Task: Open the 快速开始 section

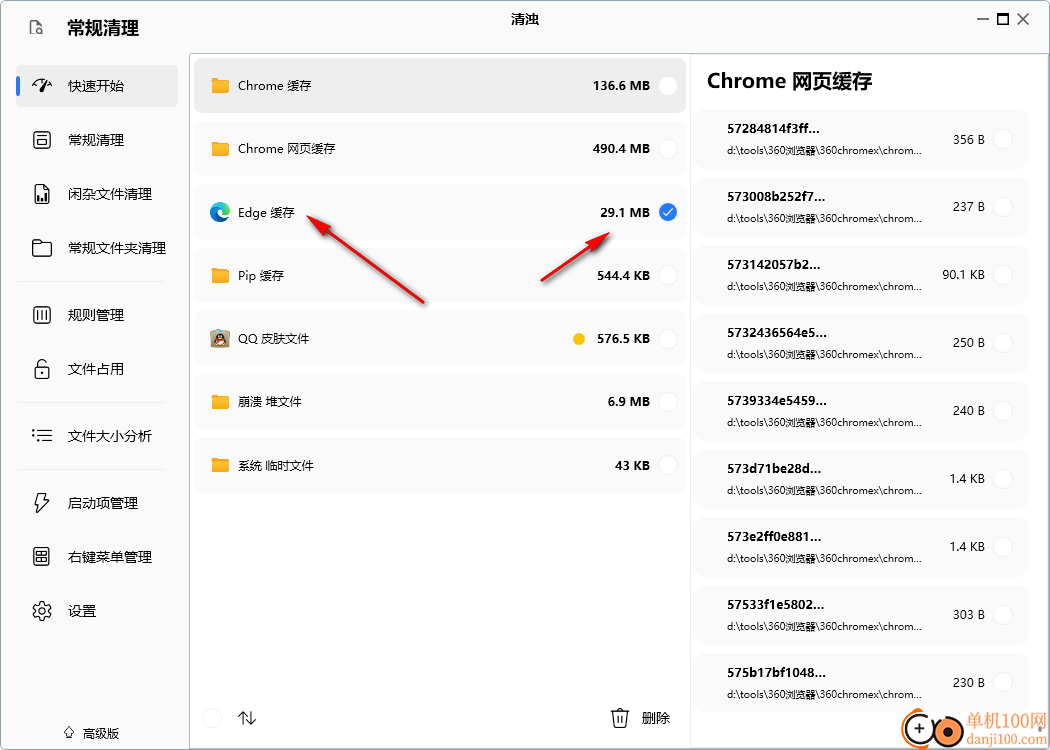Action: tap(97, 86)
